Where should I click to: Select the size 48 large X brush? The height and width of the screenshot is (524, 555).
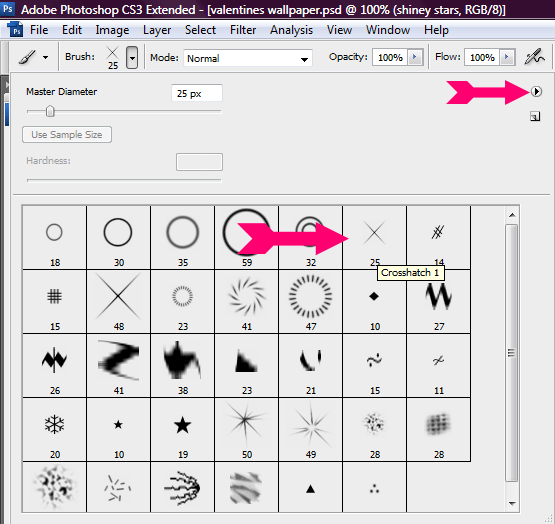[x=119, y=302]
